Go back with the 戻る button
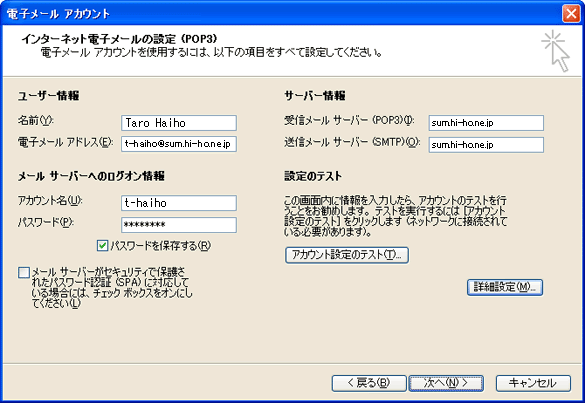 click(369, 383)
